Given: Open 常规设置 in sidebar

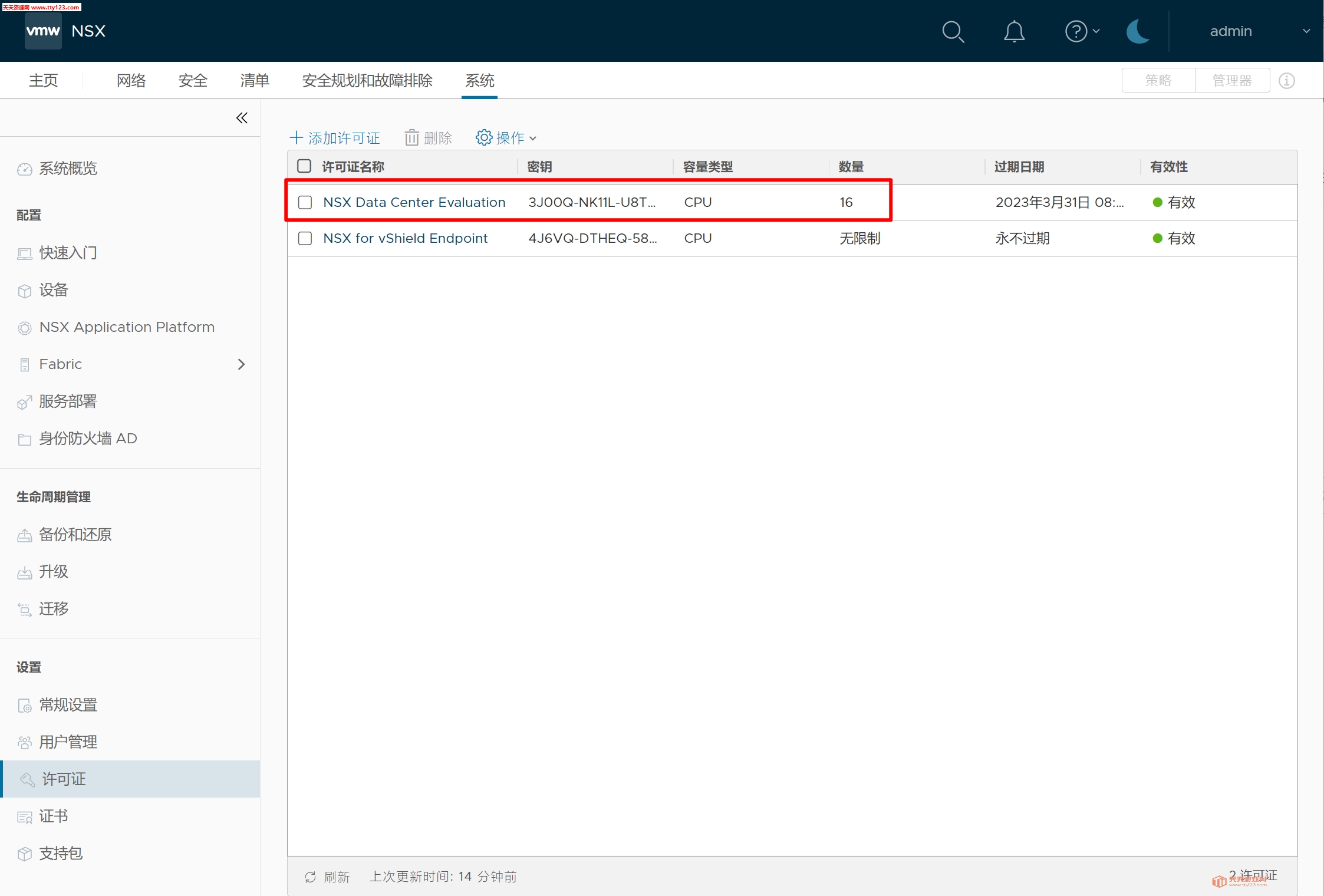Looking at the screenshot, I should tap(68, 705).
